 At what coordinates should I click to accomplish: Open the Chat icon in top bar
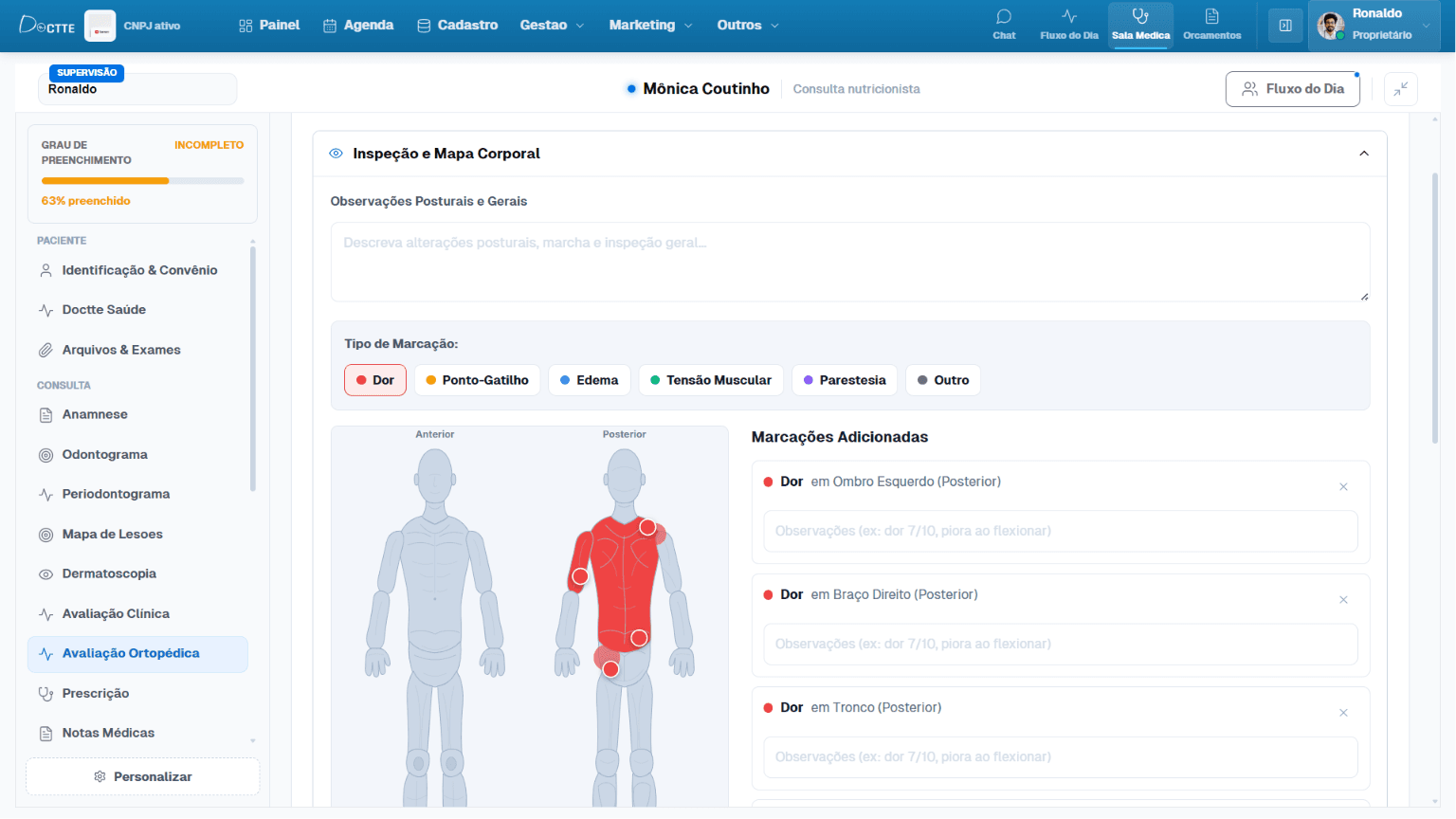[x=1004, y=17]
